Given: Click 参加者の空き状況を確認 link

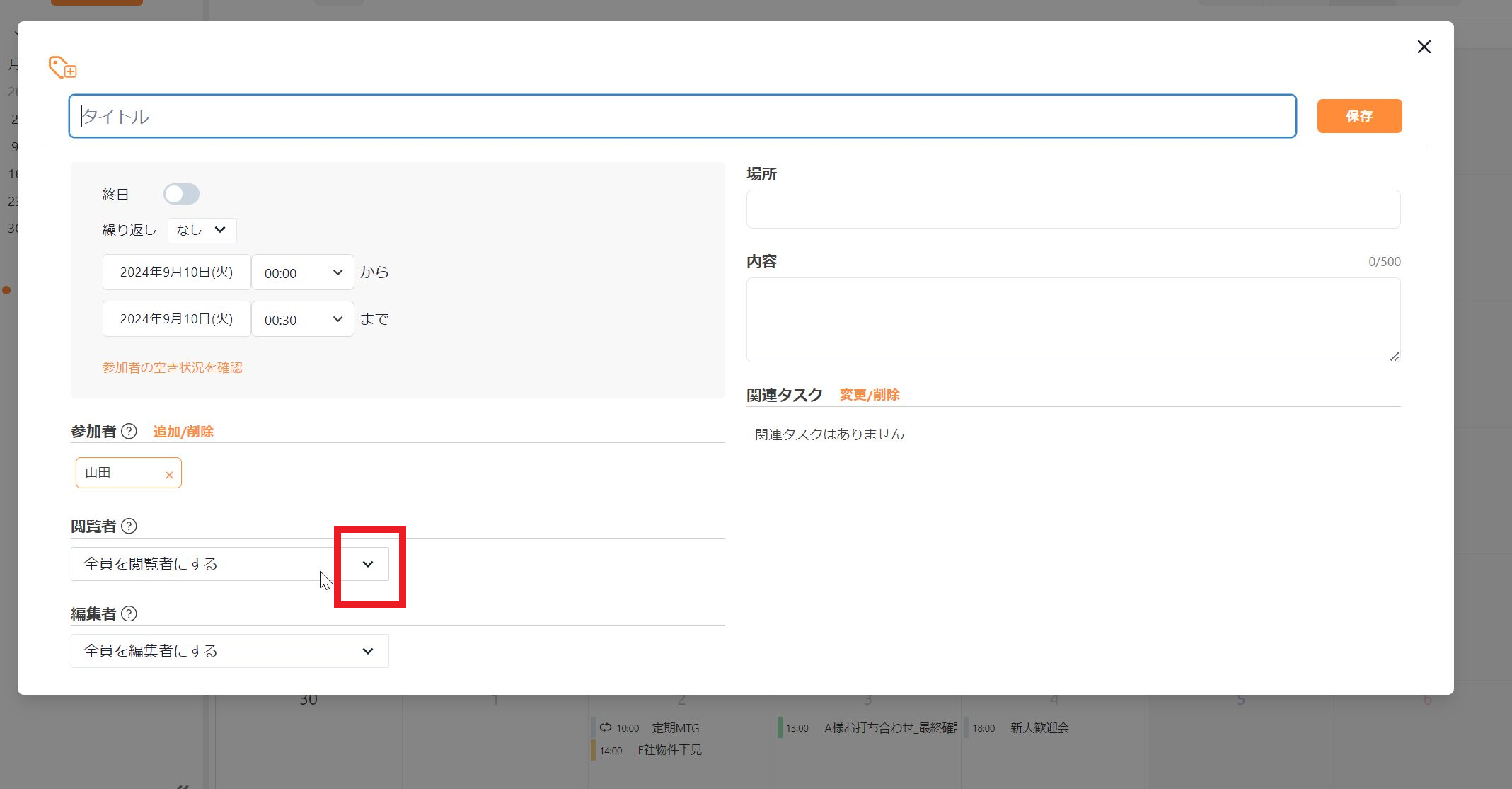Looking at the screenshot, I should [x=172, y=367].
